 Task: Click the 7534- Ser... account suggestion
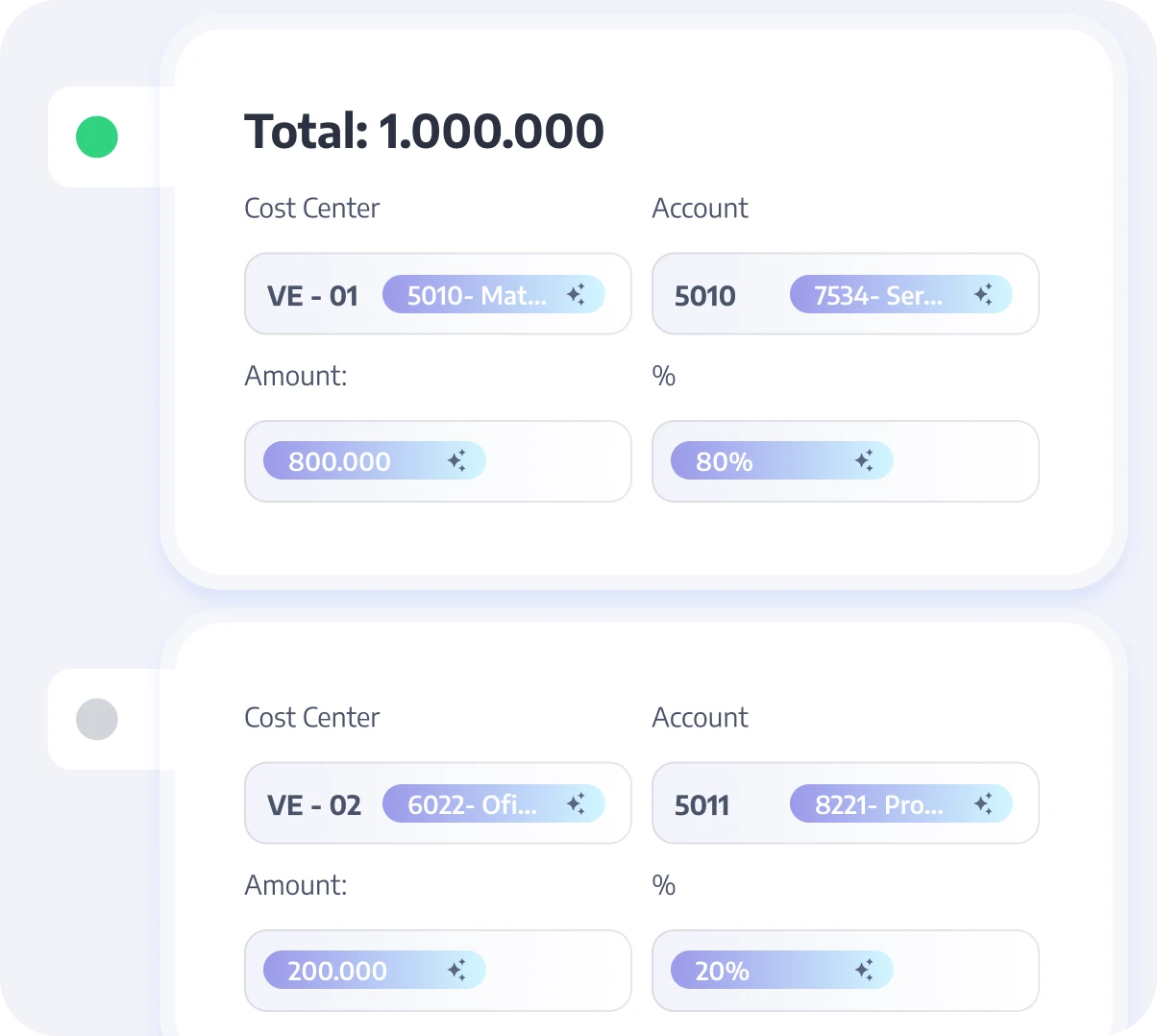pyautogui.click(x=878, y=295)
